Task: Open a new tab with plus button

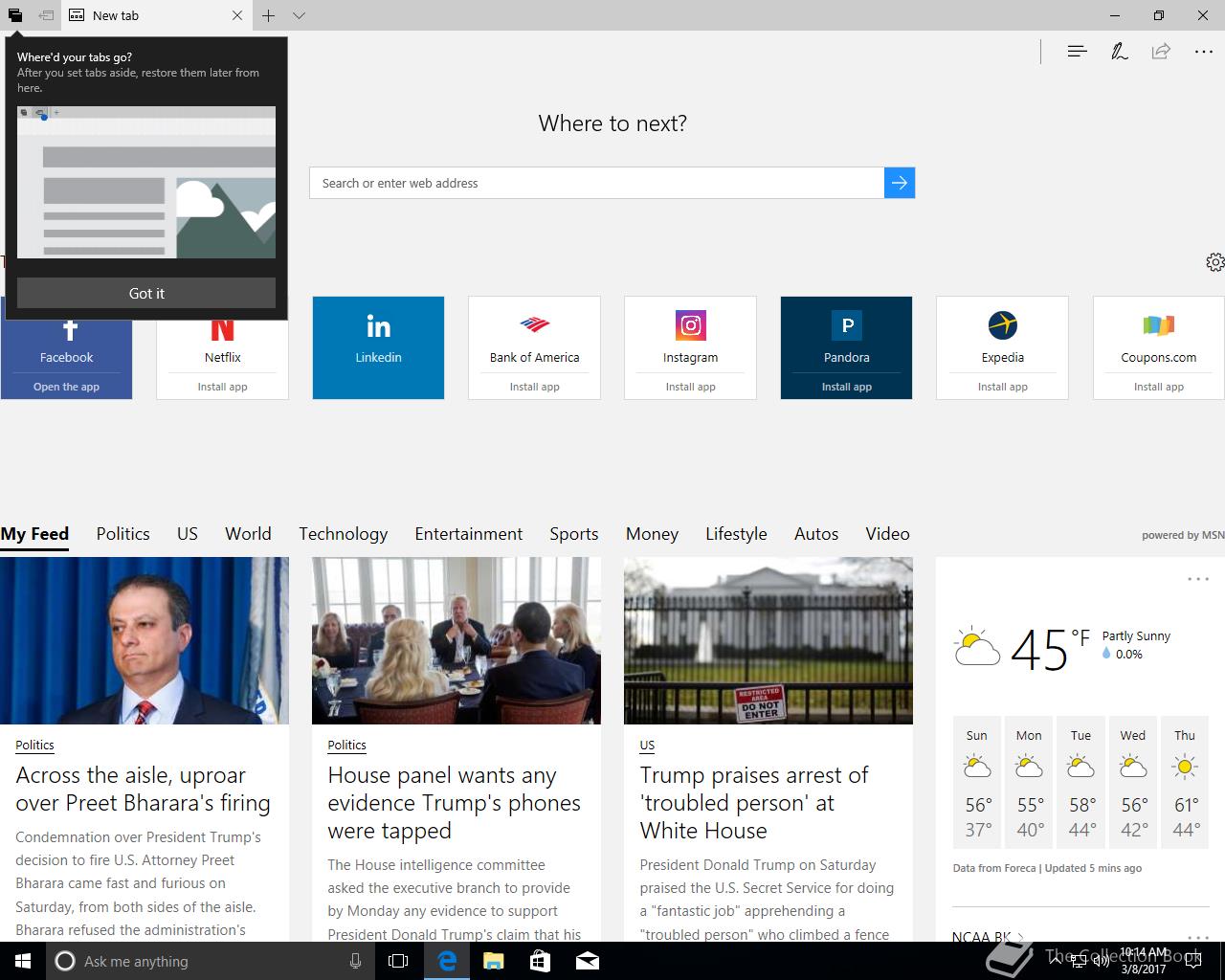Action: 269,15
